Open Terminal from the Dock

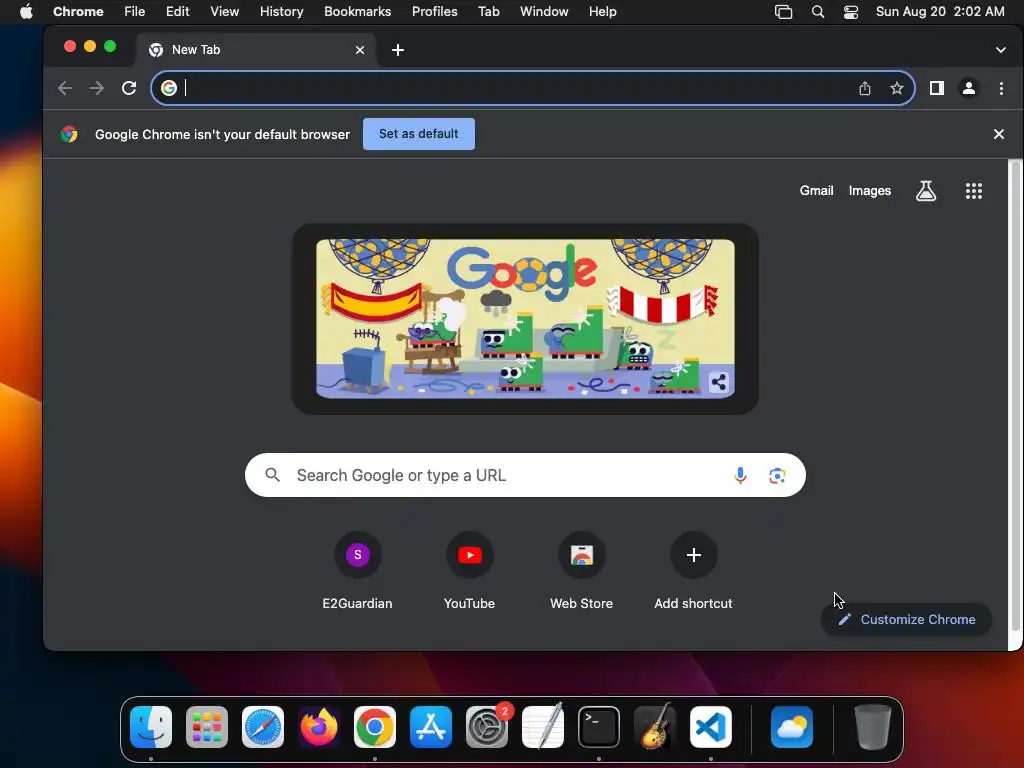coord(599,727)
